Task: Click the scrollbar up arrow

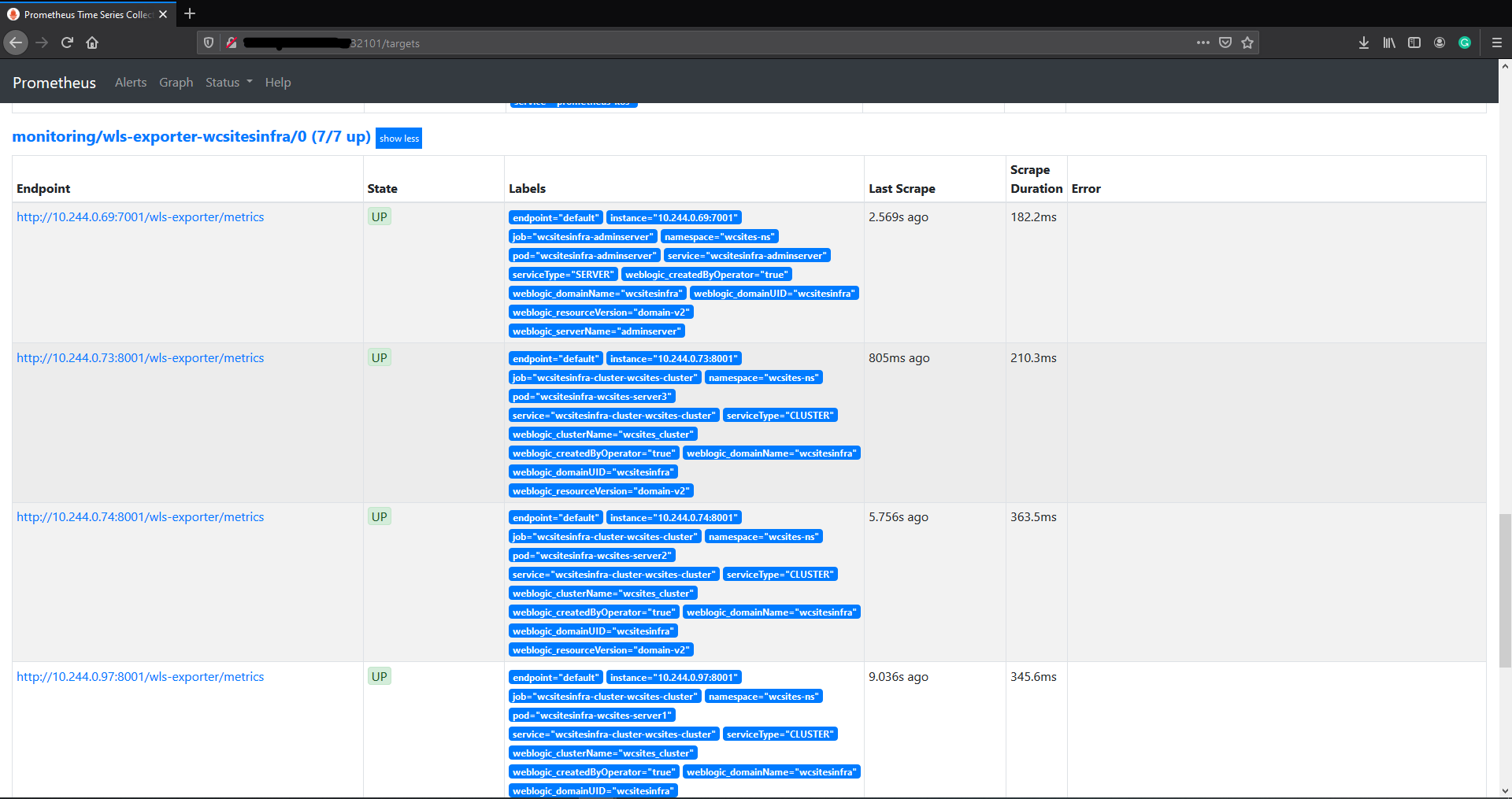Action: click(1505, 66)
